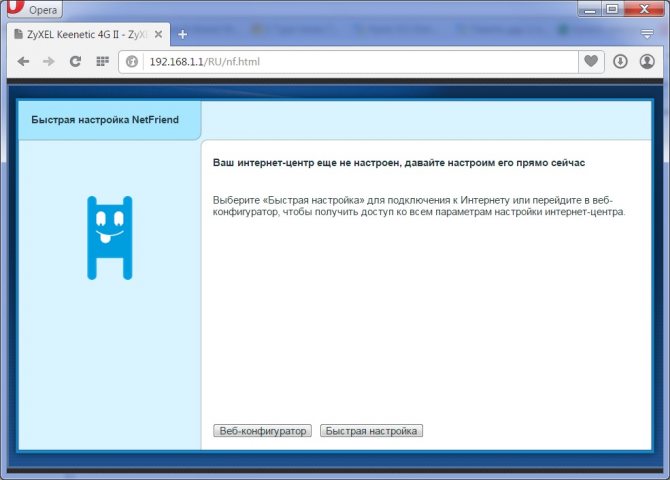This screenshot has width=670, height=480.
Task: Select the ZyXEL Keenetic 4G II tab
Action: (88, 35)
